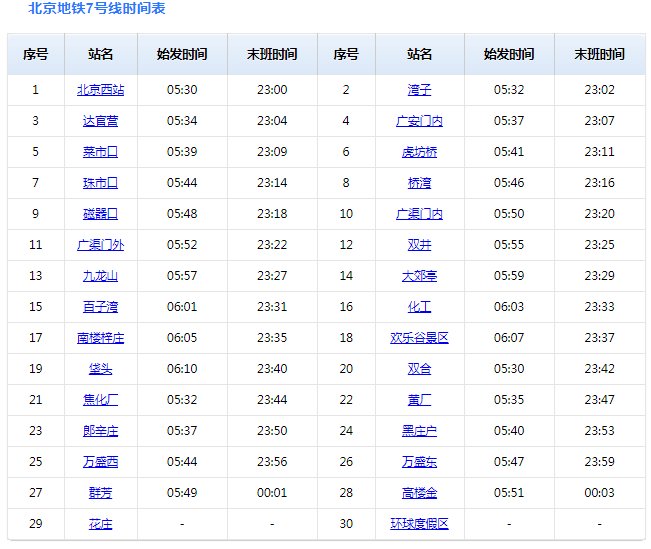The height and width of the screenshot is (549, 651).
Task: Select the 23:53 last train time
Action: 600,431
